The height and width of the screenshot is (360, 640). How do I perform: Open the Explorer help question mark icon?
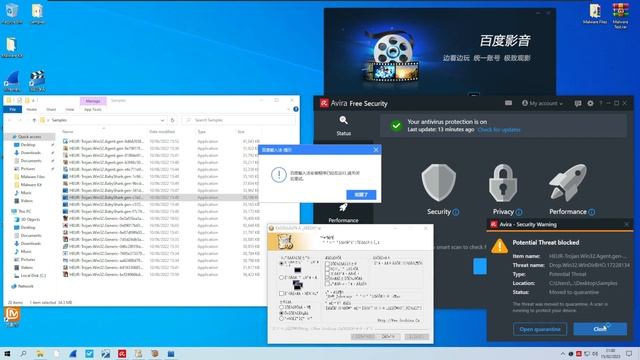coord(296,109)
